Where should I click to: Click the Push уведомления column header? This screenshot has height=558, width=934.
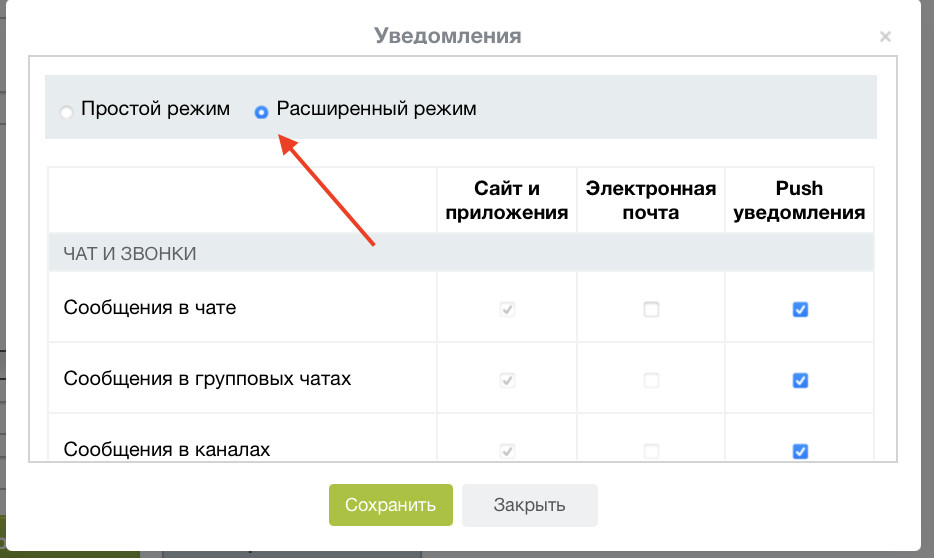click(x=799, y=200)
